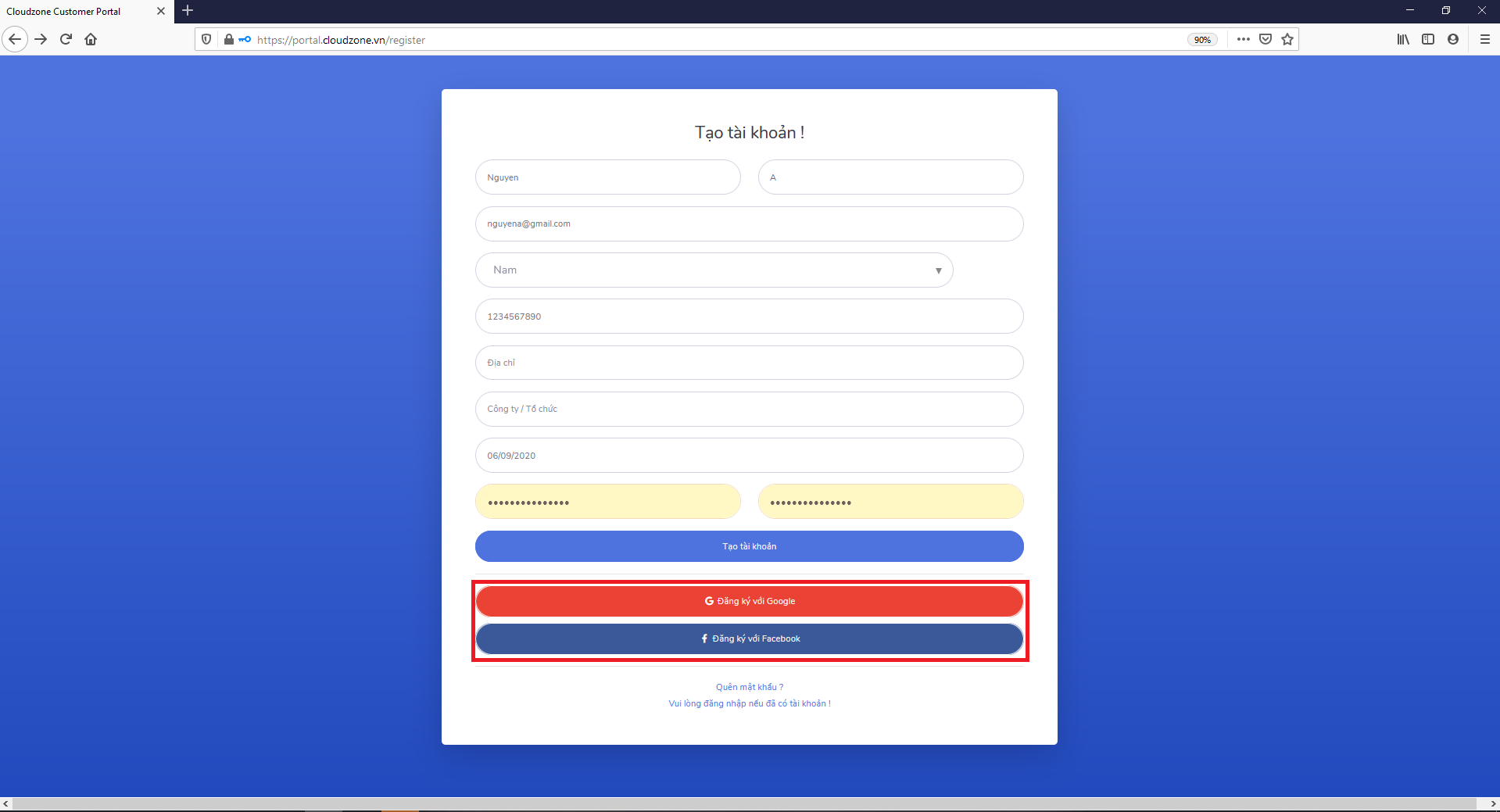Show site security padlock info

(x=228, y=39)
